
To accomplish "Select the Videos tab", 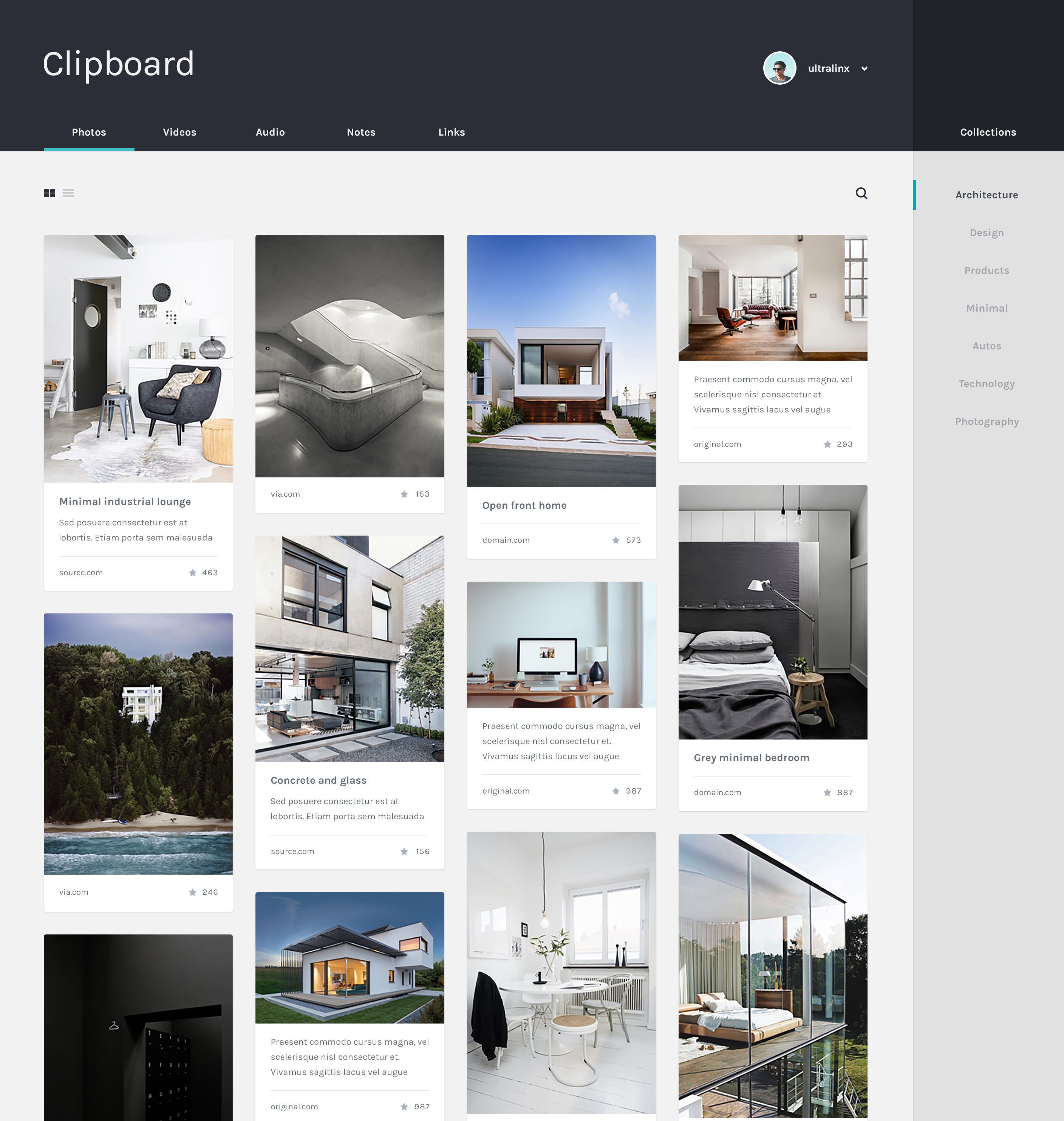I will (179, 131).
